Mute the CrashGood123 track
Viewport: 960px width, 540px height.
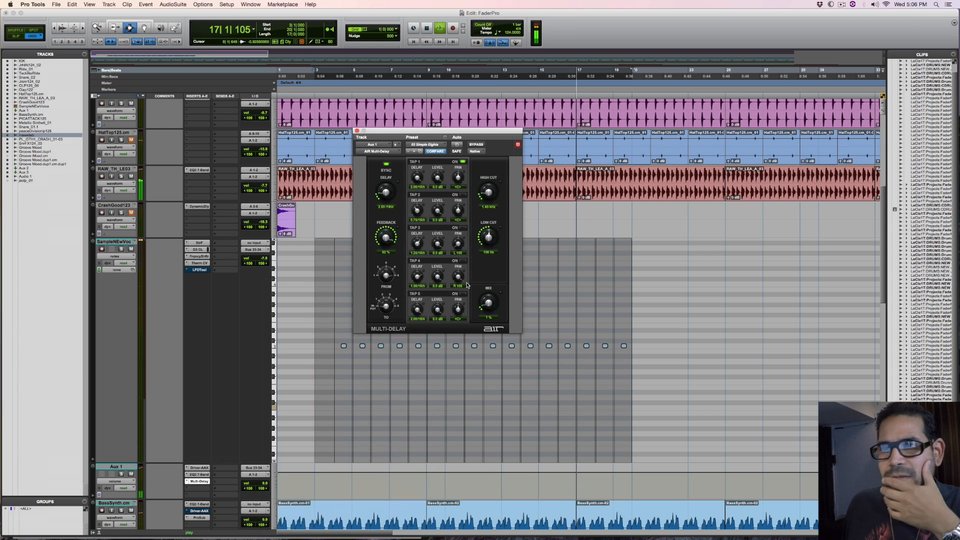(131, 212)
